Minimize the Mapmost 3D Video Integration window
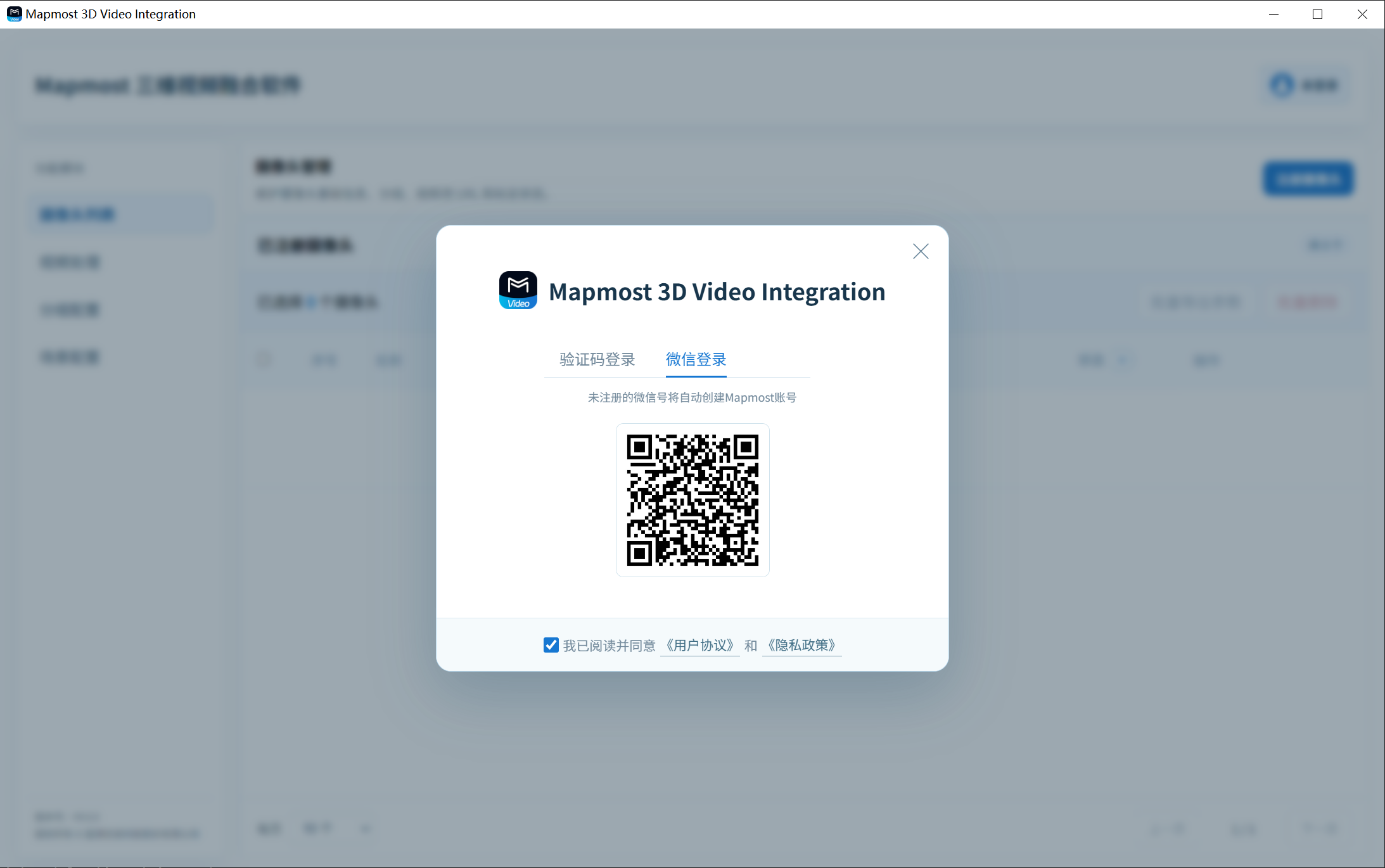Viewport: 1385px width, 868px height. click(x=1273, y=14)
